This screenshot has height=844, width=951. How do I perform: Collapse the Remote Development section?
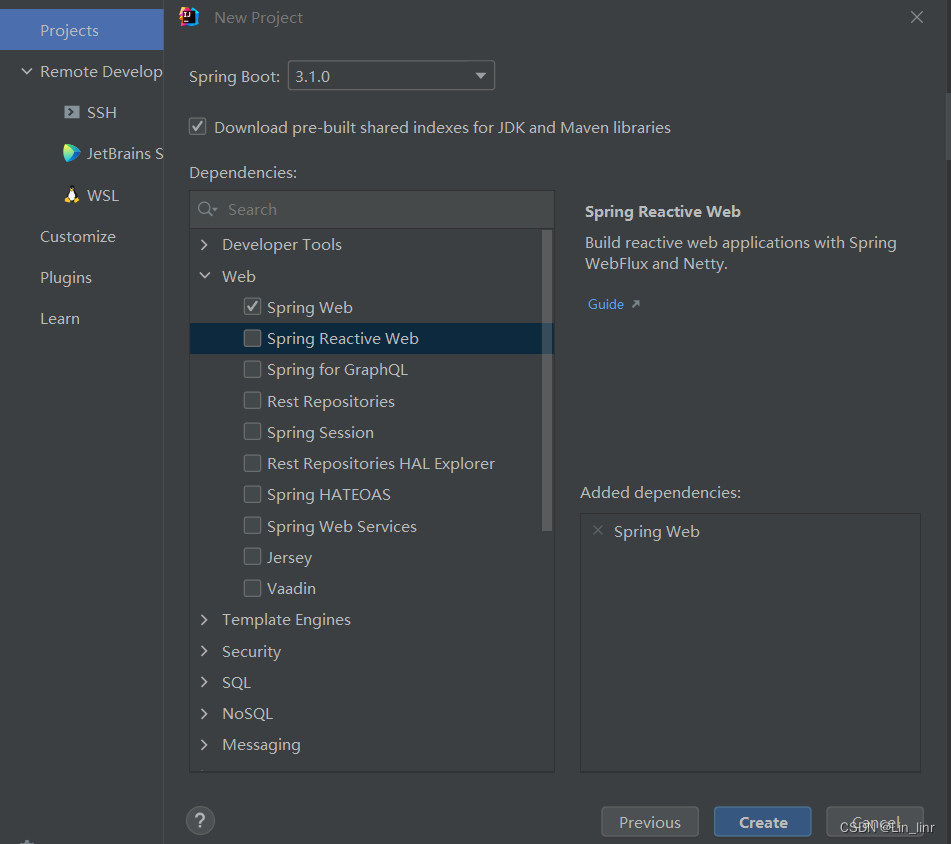click(27, 72)
